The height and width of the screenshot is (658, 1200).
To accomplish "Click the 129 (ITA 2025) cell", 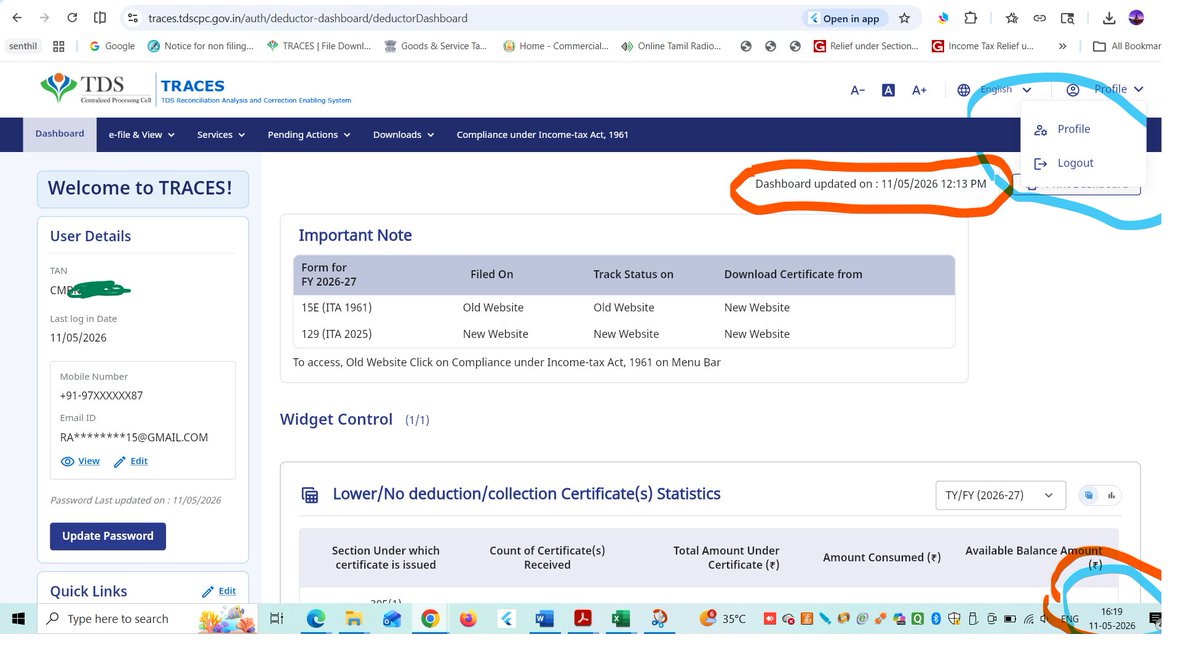I will tap(336, 334).
